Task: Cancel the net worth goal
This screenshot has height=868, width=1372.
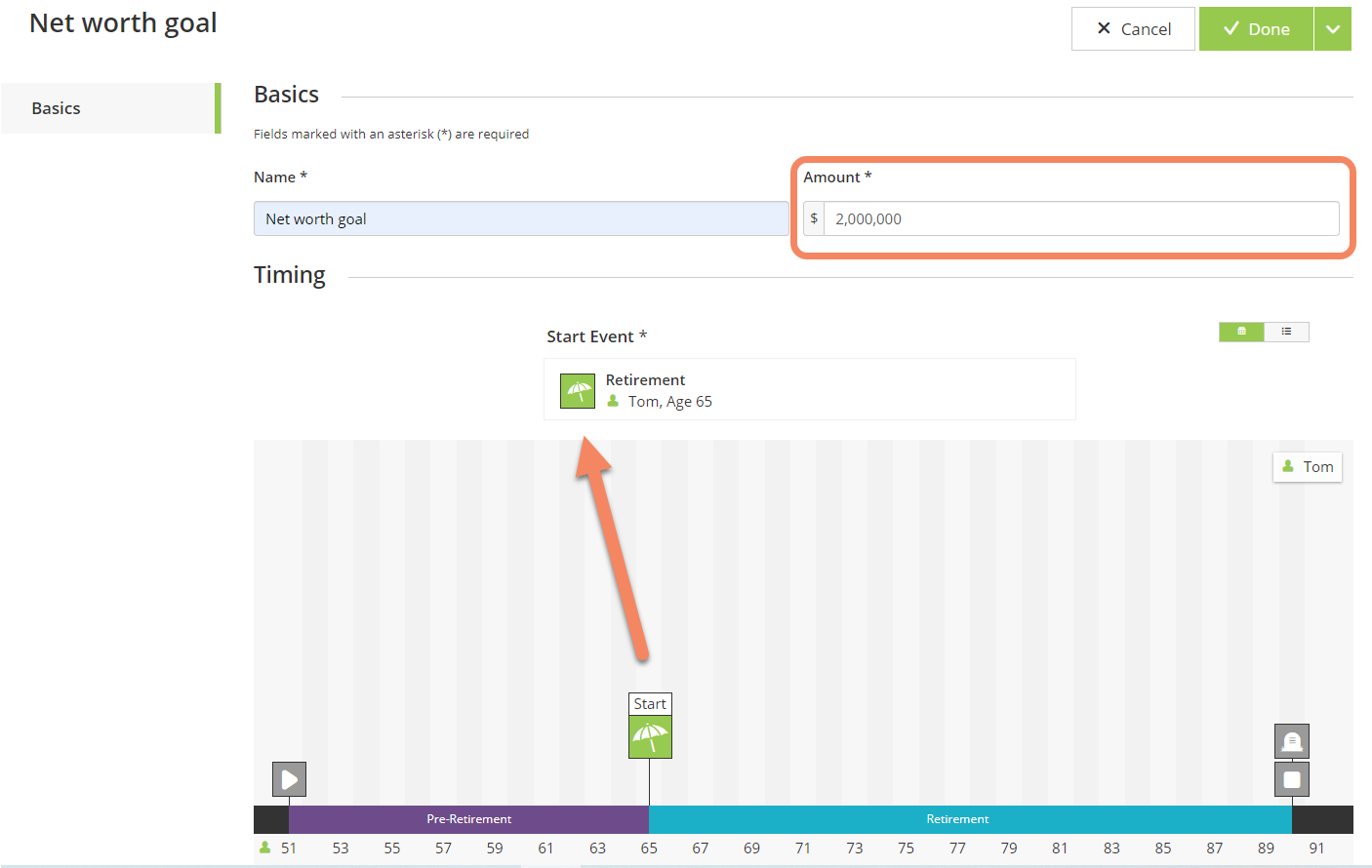Action: tap(1132, 29)
